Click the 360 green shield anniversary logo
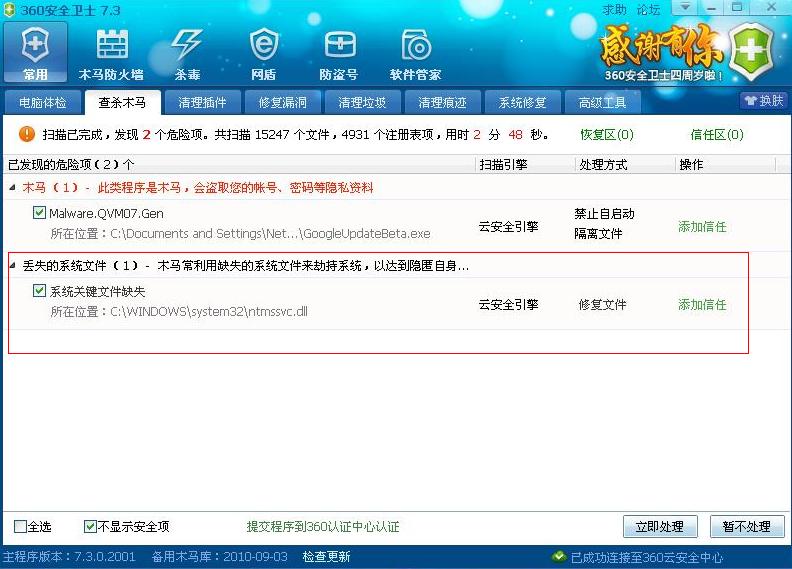The image size is (792, 569). tap(751, 51)
